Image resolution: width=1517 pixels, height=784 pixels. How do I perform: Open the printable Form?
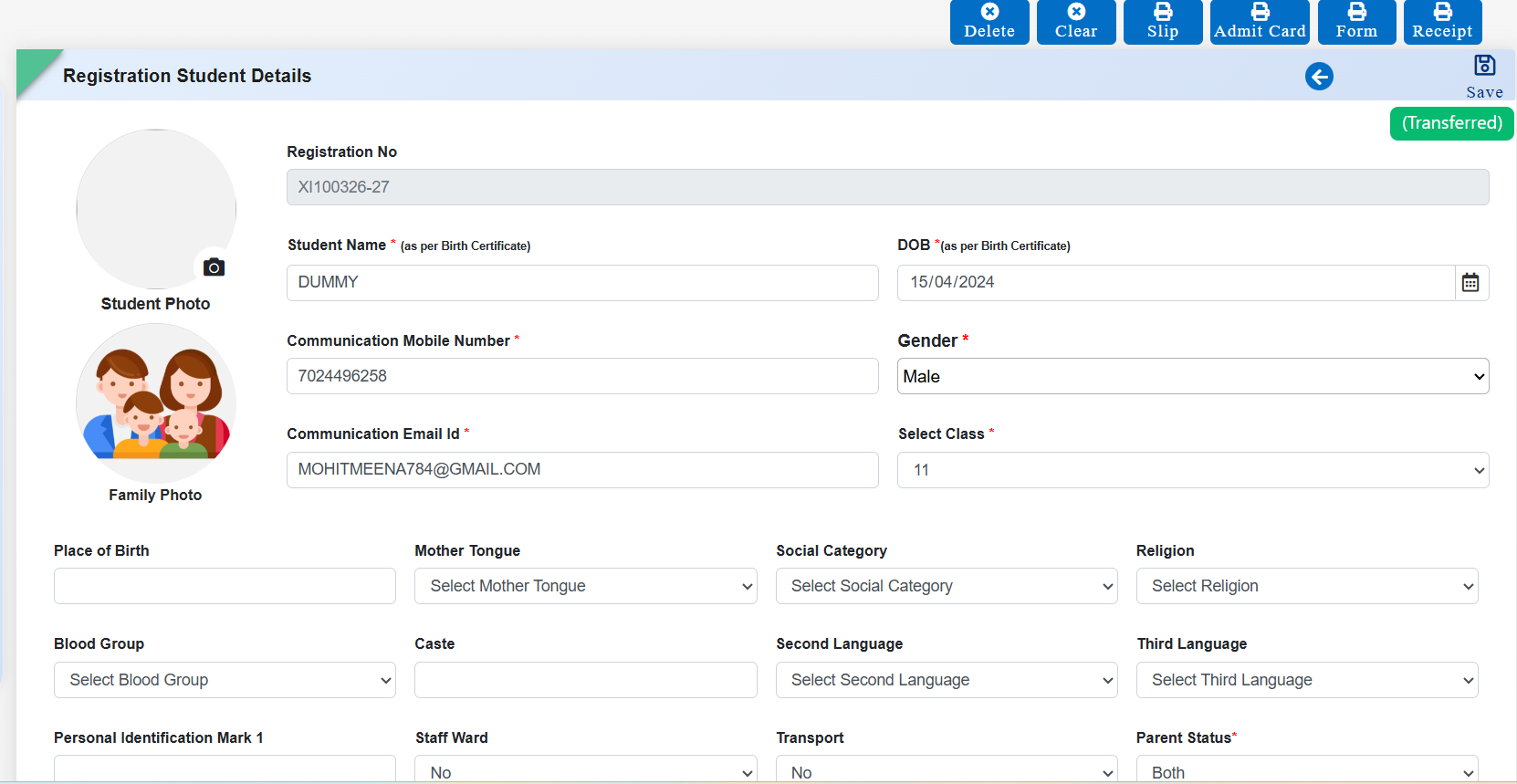[x=1356, y=22]
